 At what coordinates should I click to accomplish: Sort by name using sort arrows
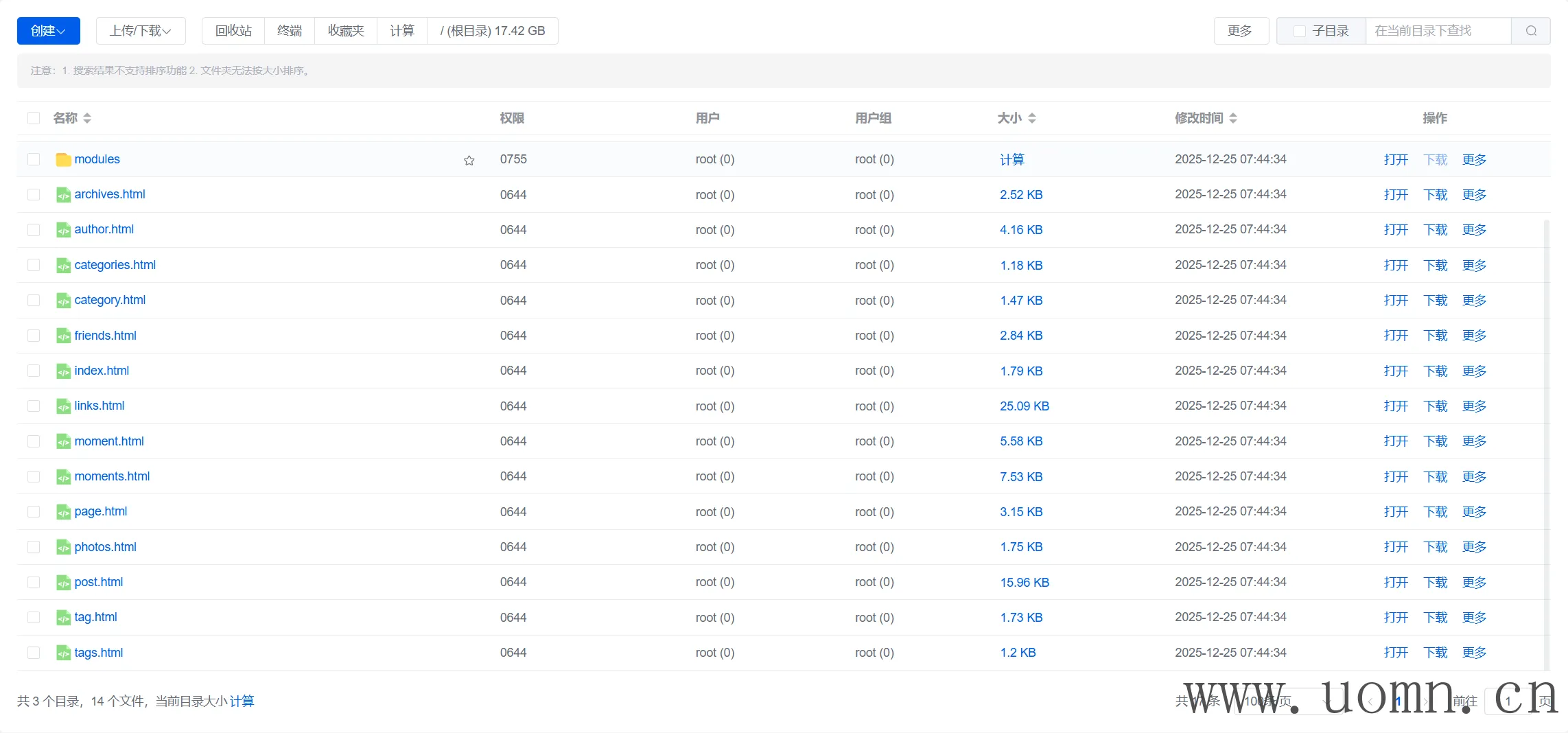[87, 118]
